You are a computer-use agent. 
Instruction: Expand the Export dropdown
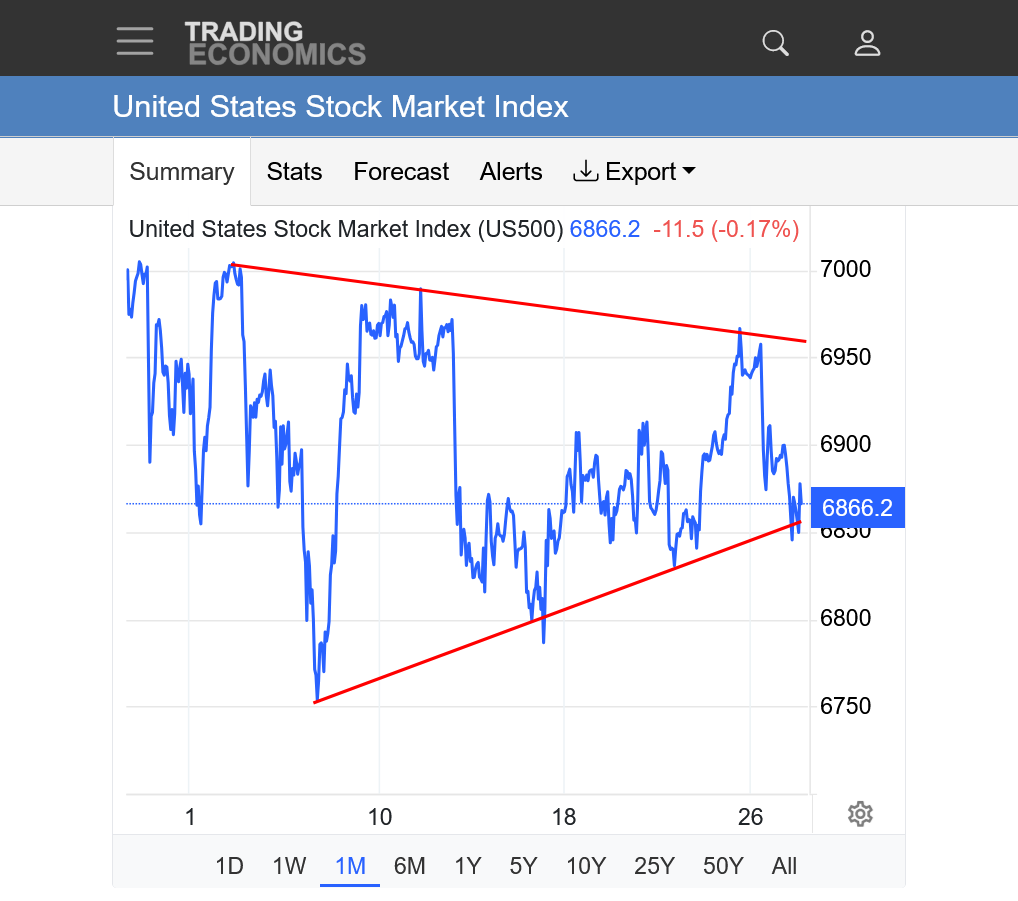pyautogui.click(x=634, y=172)
